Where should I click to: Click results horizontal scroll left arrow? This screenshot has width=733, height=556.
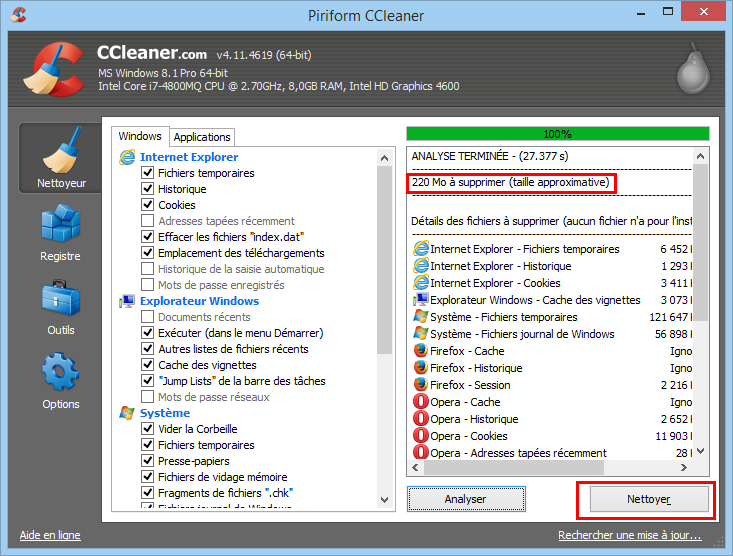tap(416, 467)
